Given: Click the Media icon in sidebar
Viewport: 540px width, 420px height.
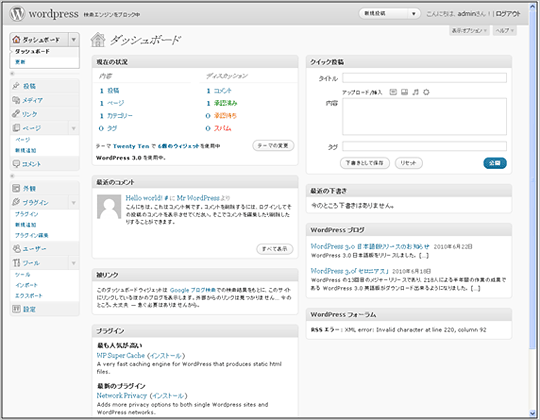Looking at the screenshot, I should click(x=16, y=100).
